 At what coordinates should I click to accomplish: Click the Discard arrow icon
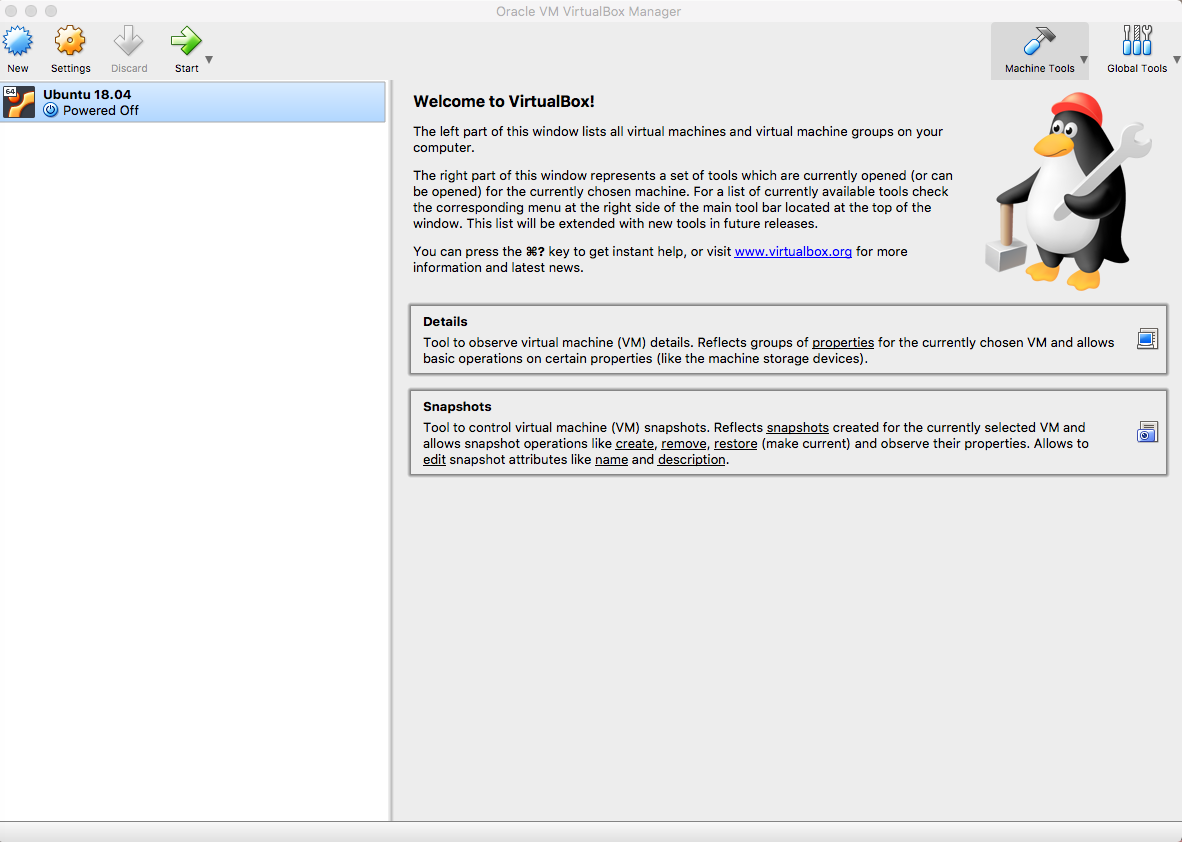pos(128,41)
